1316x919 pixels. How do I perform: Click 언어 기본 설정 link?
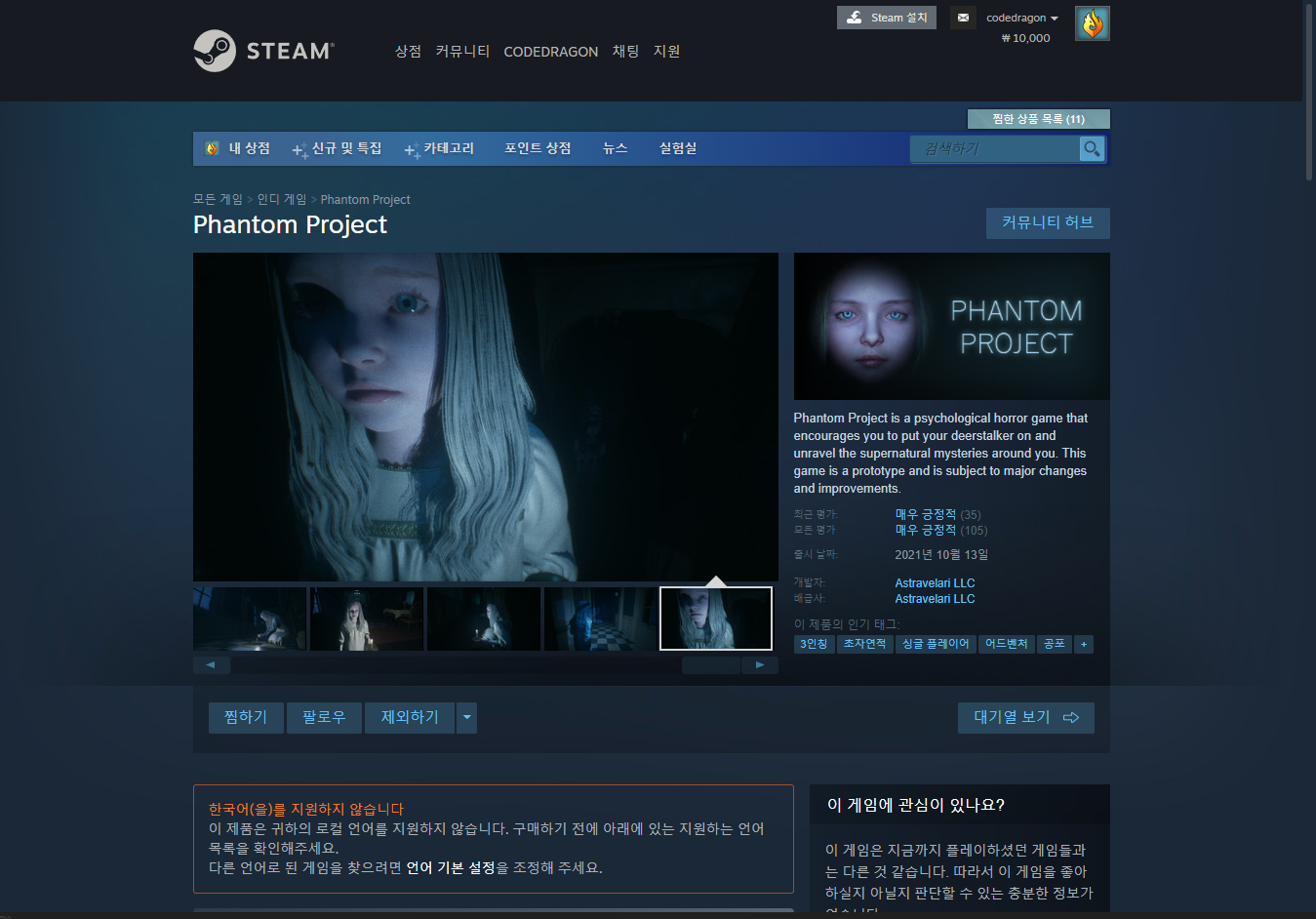pyautogui.click(x=451, y=867)
